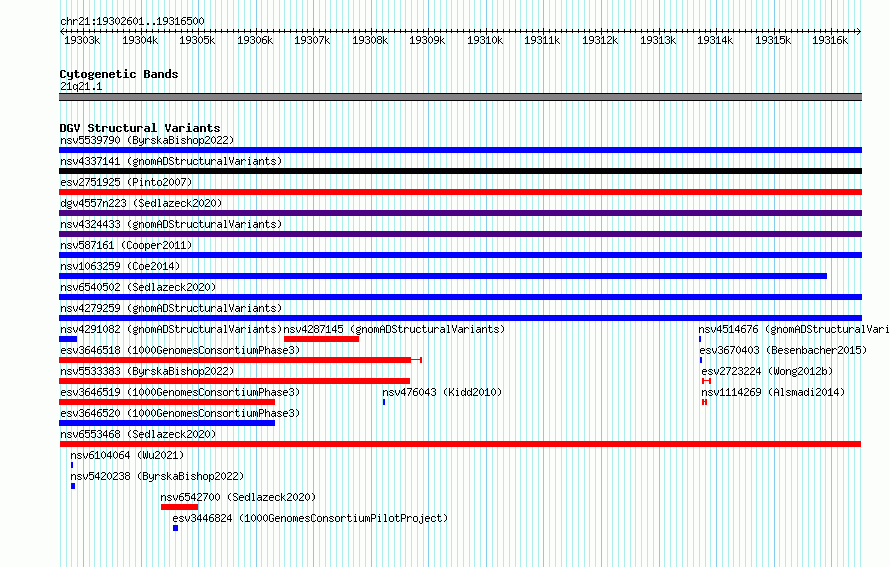
Task: Open nsv4279259 (gnomADStructuralVariants) label
Action: [171, 308]
